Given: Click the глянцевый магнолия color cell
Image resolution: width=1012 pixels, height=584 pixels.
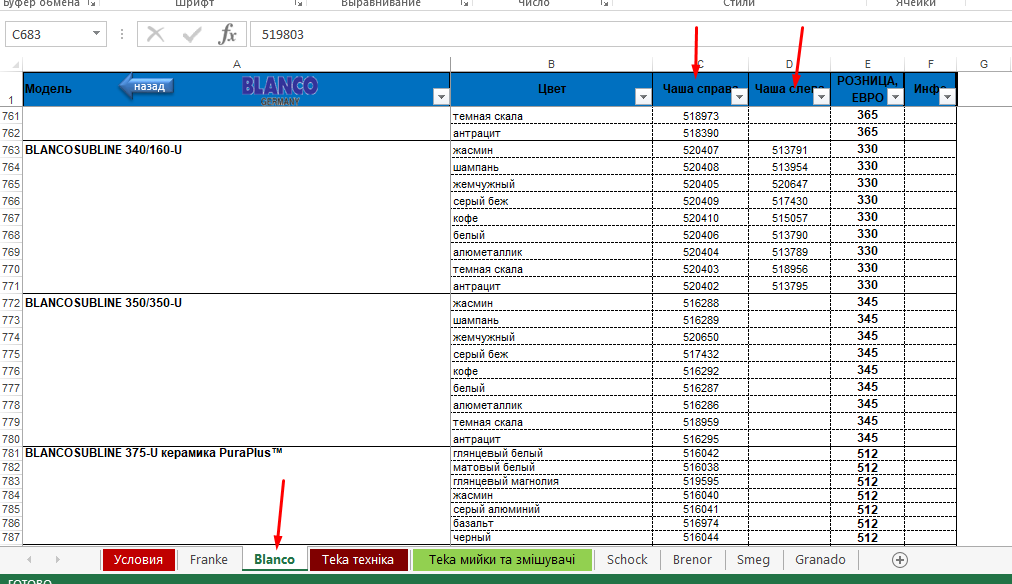Looking at the screenshot, I should pyautogui.click(x=551, y=481).
